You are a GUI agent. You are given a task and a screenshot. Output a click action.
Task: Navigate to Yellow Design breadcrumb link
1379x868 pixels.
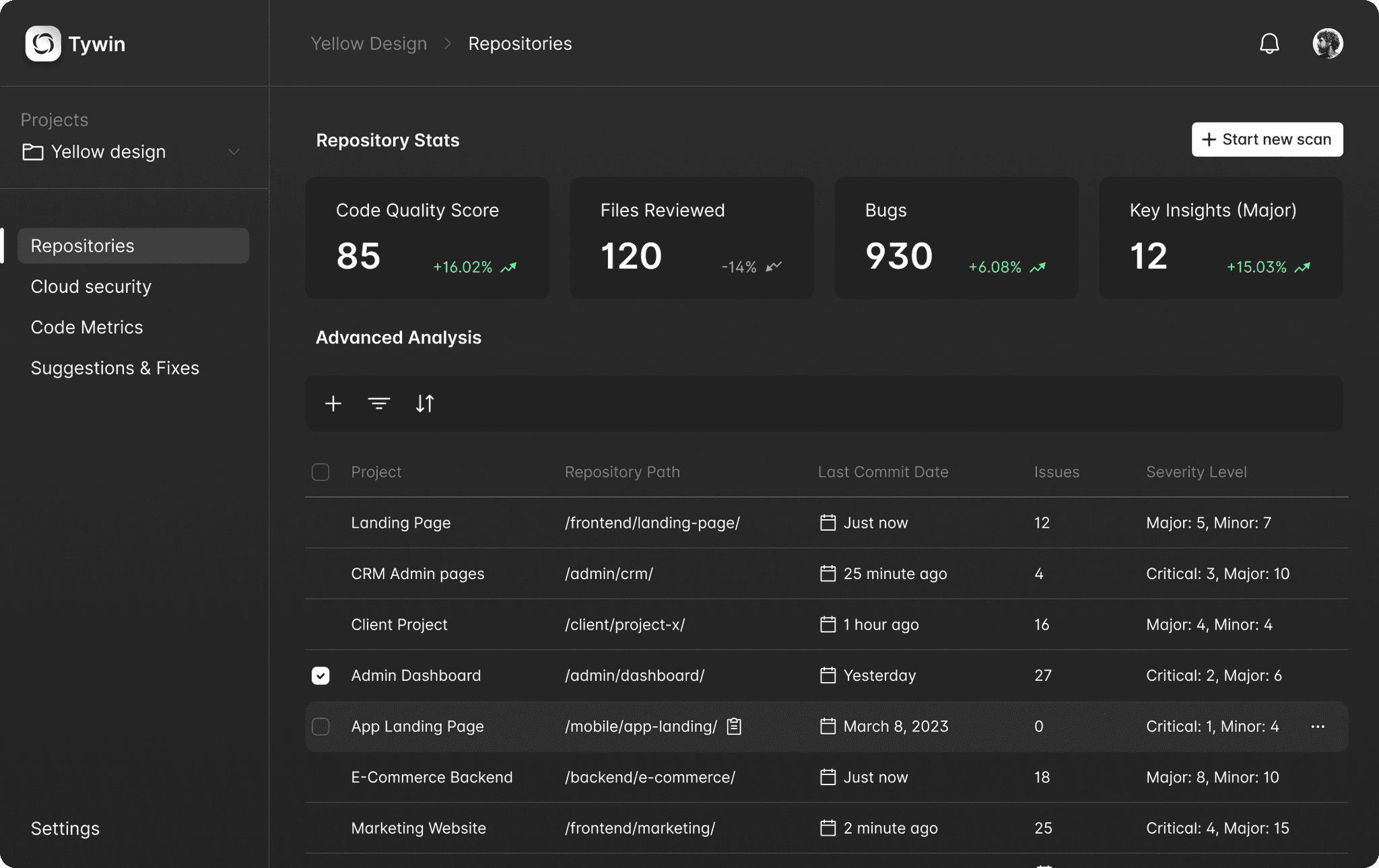(x=368, y=44)
